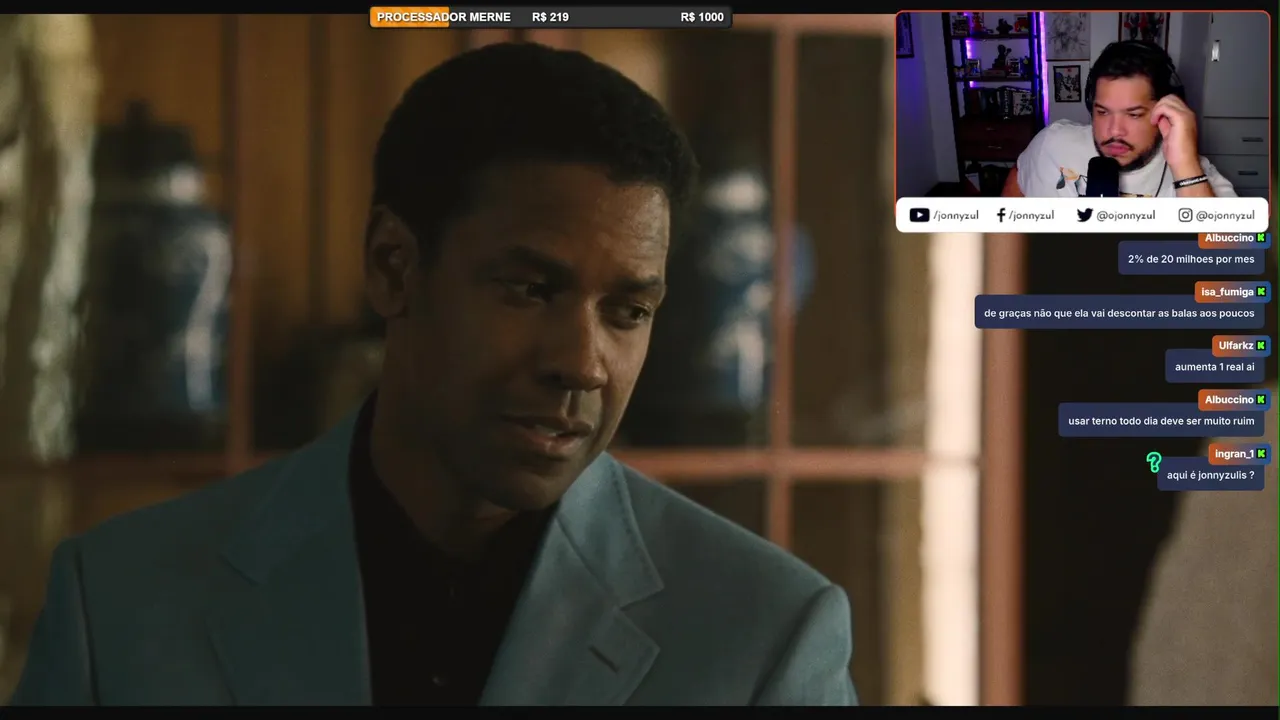The width and height of the screenshot is (1280, 720).
Task: Select Albuccino above the 'usar terno' message
Action: [x=1229, y=400]
